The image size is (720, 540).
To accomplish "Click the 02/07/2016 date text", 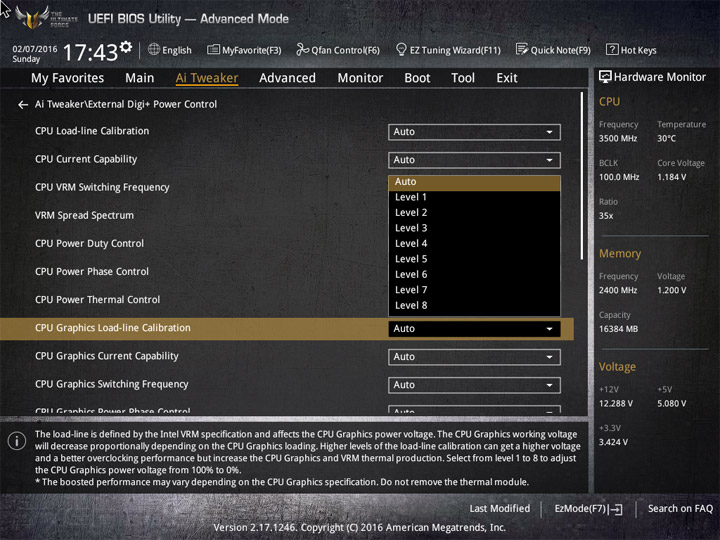I will click(x=34, y=49).
